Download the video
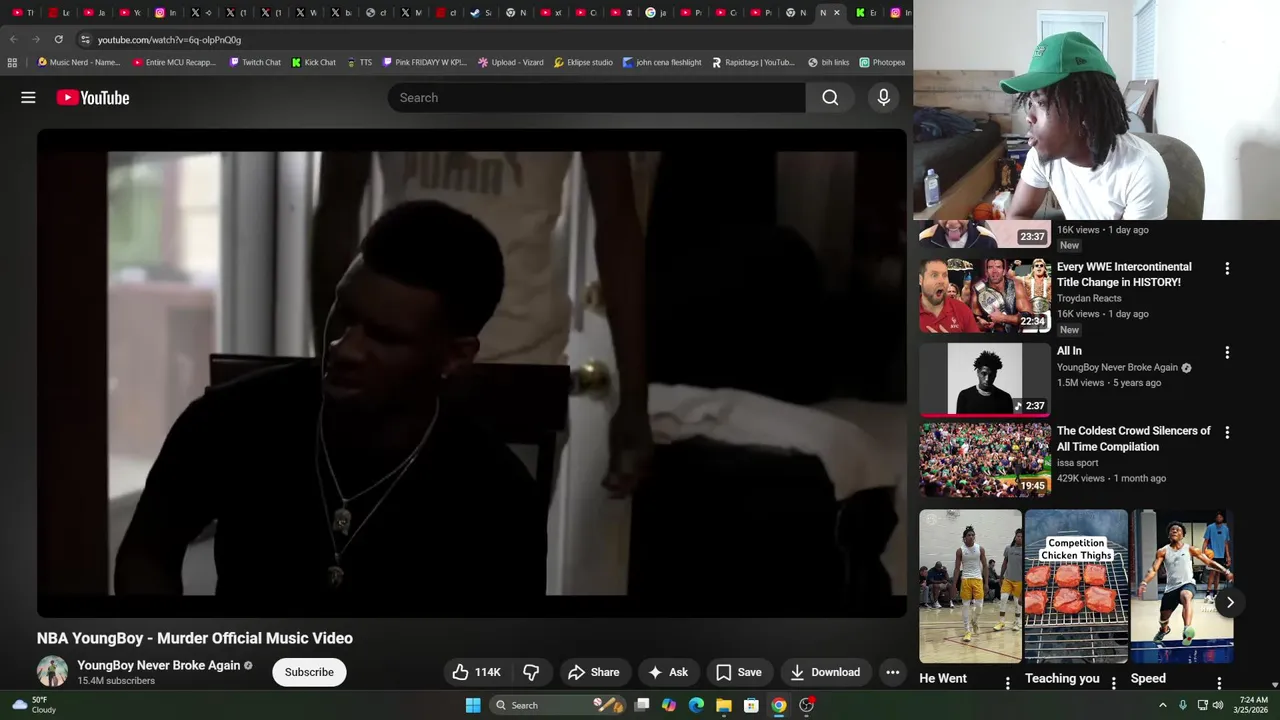Image resolution: width=1280 pixels, height=720 pixels. point(825,672)
